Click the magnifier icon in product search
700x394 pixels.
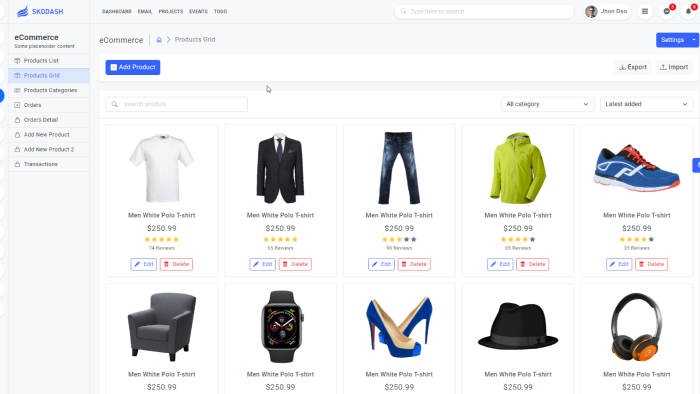(x=115, y=104)
